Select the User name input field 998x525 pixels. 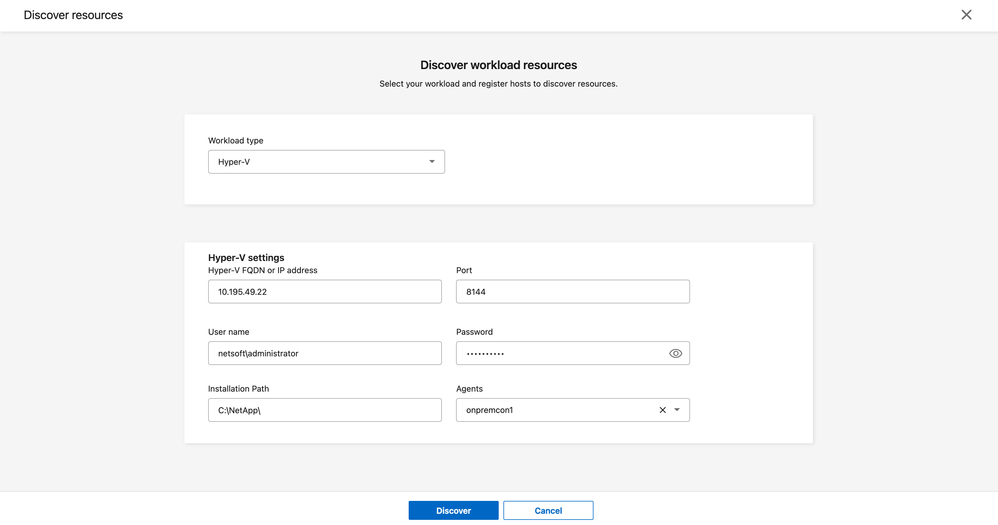click(x=324, y=353)
